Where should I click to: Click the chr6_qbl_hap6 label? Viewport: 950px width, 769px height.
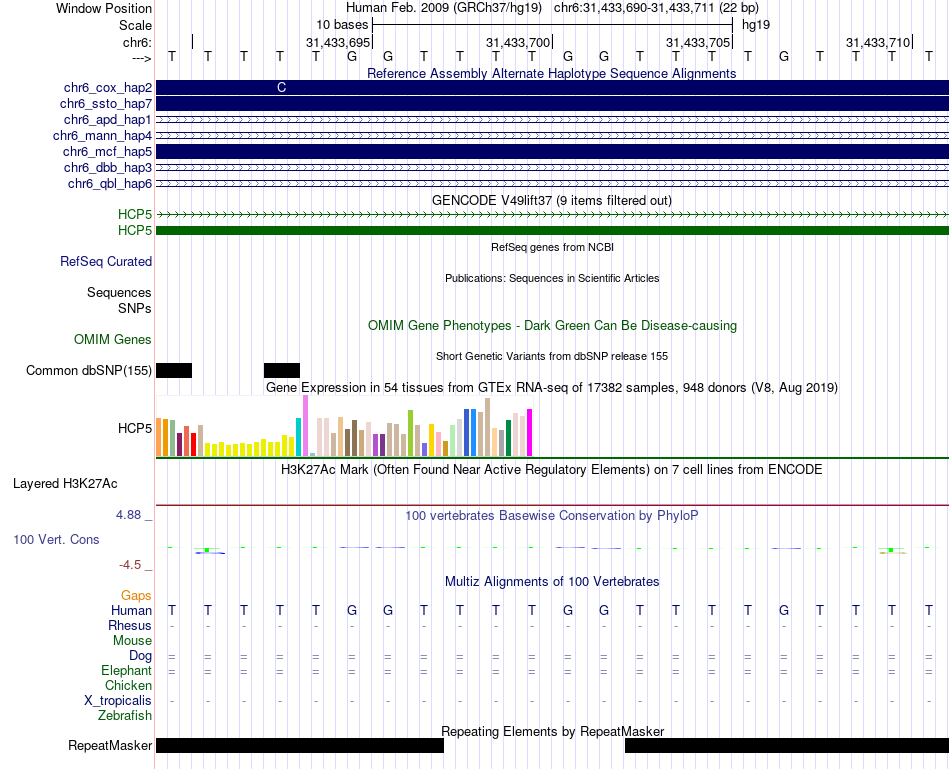click(110, 183)
